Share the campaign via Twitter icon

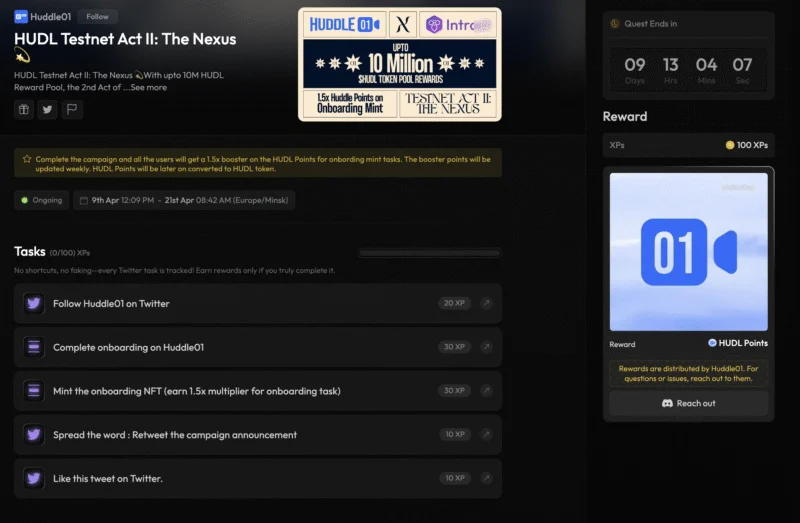coord(47,109)
